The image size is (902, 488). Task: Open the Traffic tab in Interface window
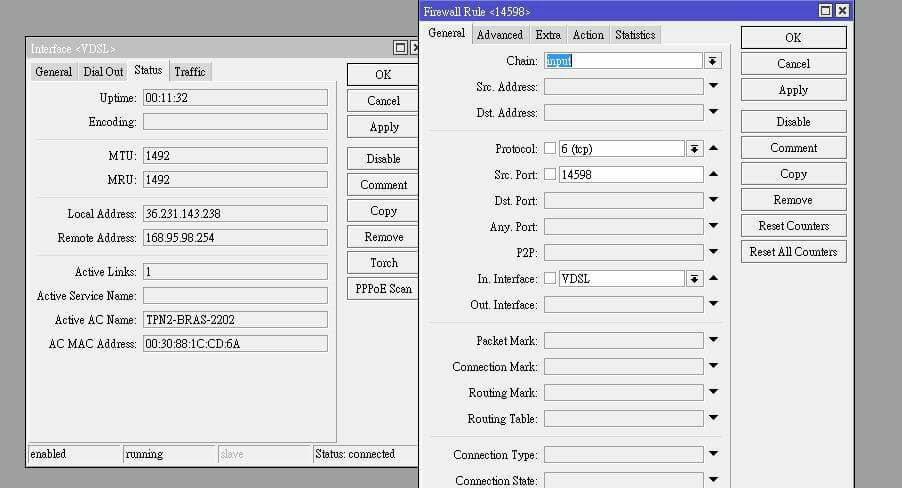[x=190, y=72]
